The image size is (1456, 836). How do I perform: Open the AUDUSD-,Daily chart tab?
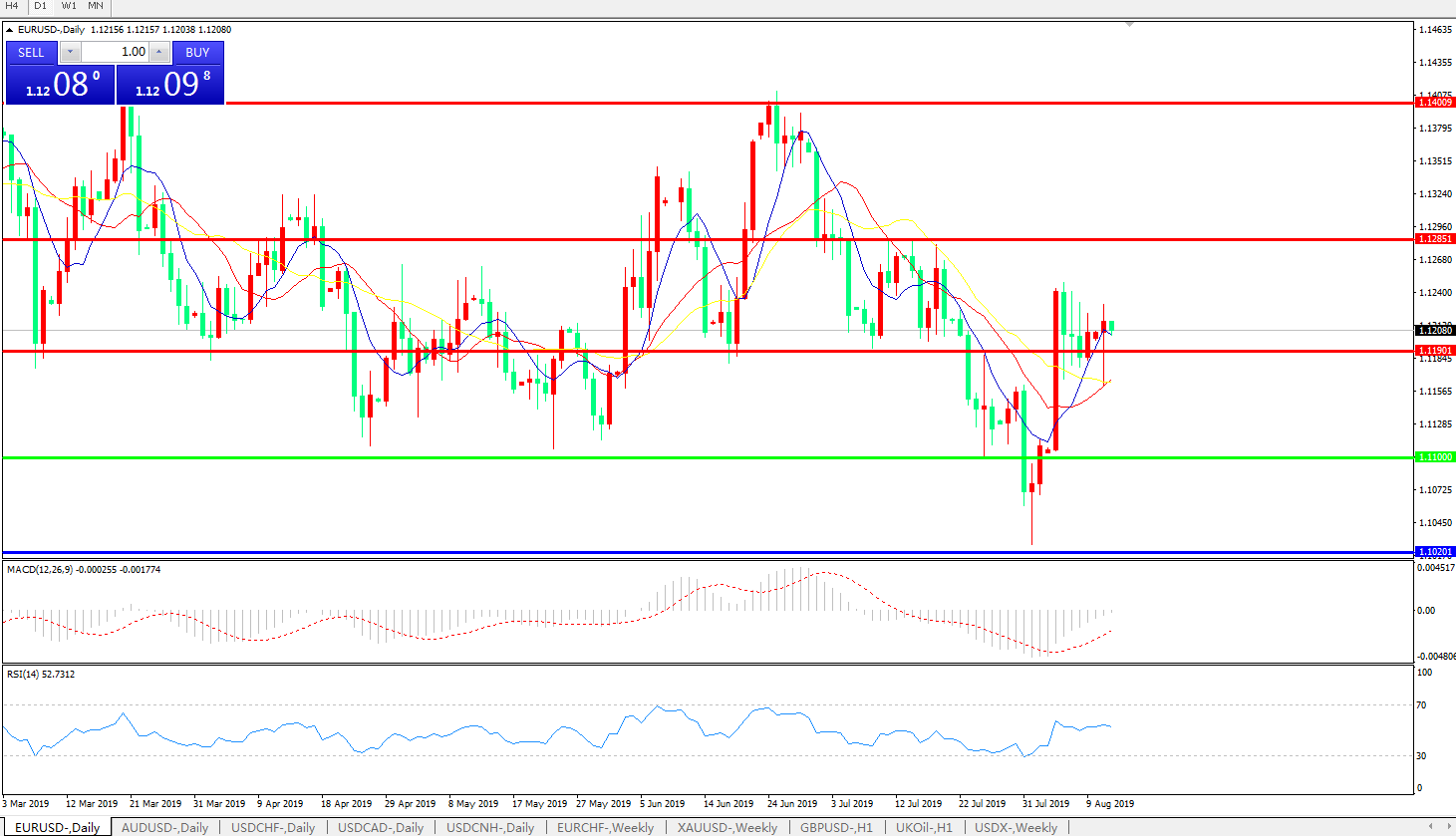164,827
